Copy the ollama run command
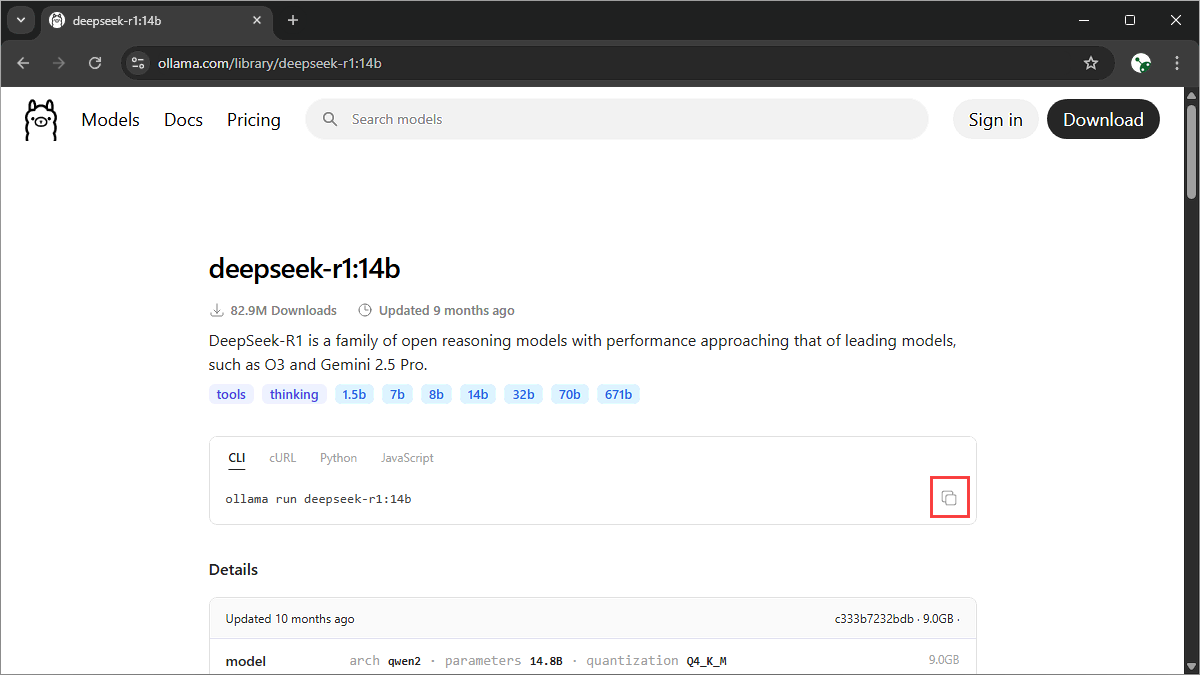 point(950,498)
